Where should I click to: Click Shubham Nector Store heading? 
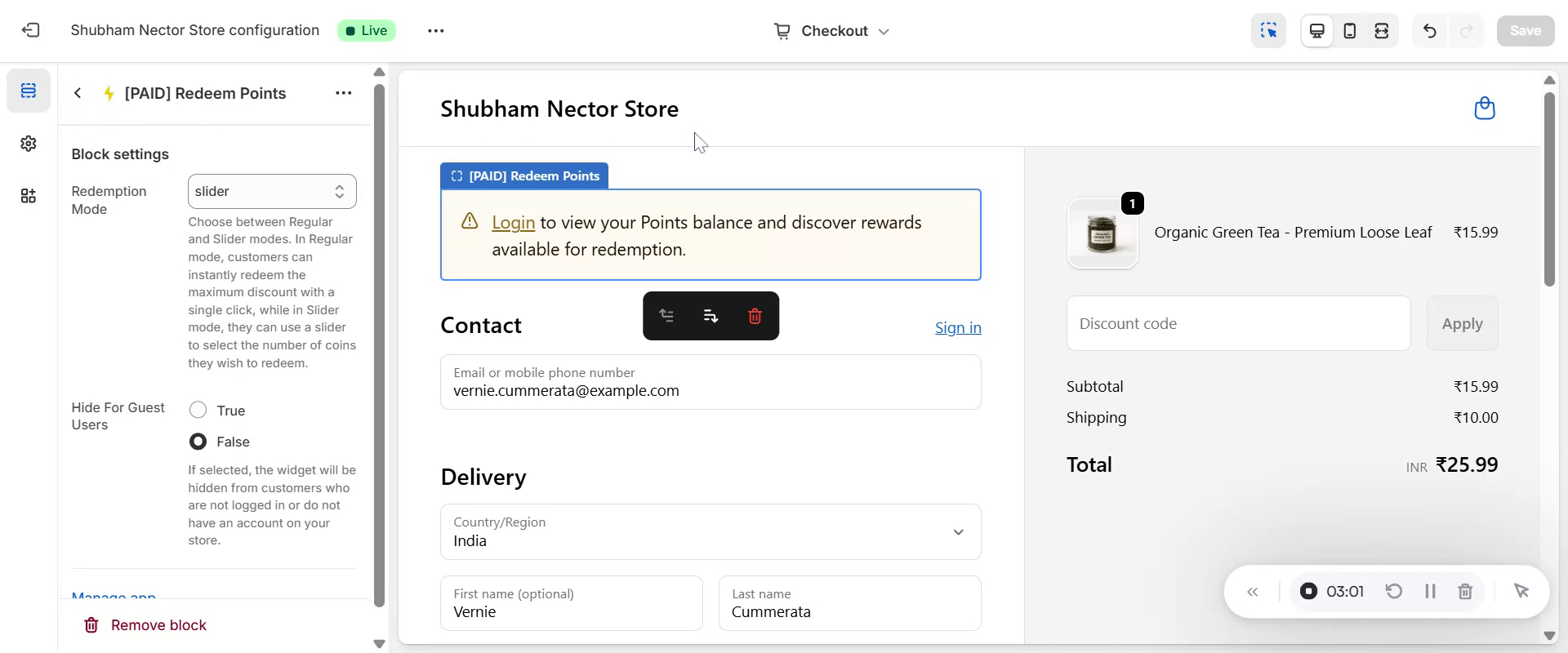pyautogui.click(x=559, y=109)
